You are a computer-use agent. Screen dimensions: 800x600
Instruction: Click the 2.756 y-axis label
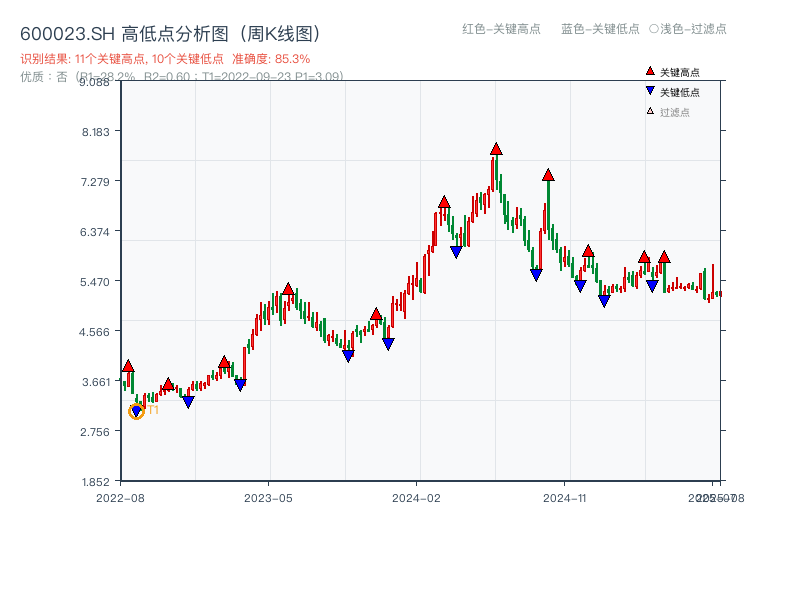(x=95, y=432)
